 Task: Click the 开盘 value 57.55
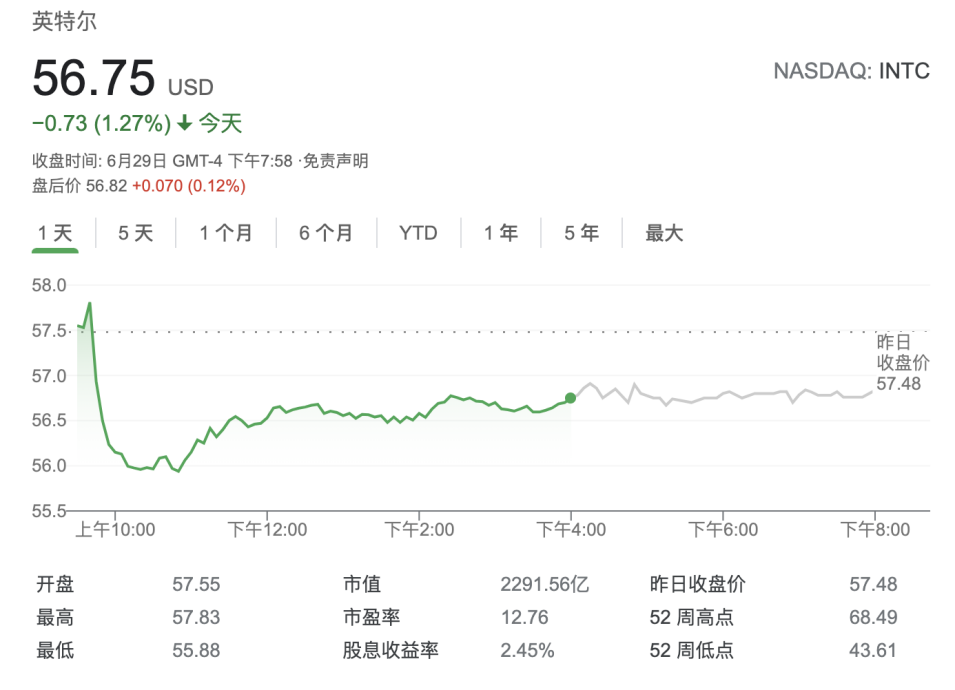point(196,585)
